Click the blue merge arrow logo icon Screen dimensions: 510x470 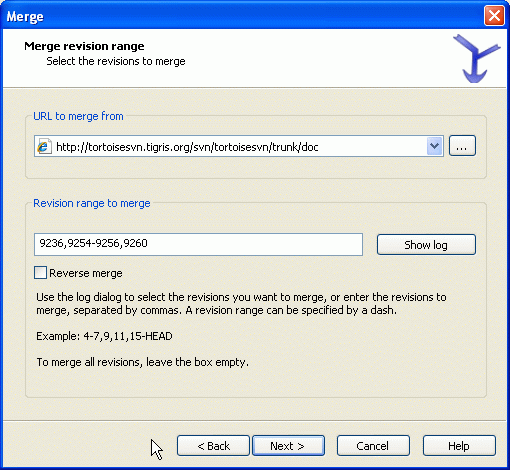click(x=477, y=58)
